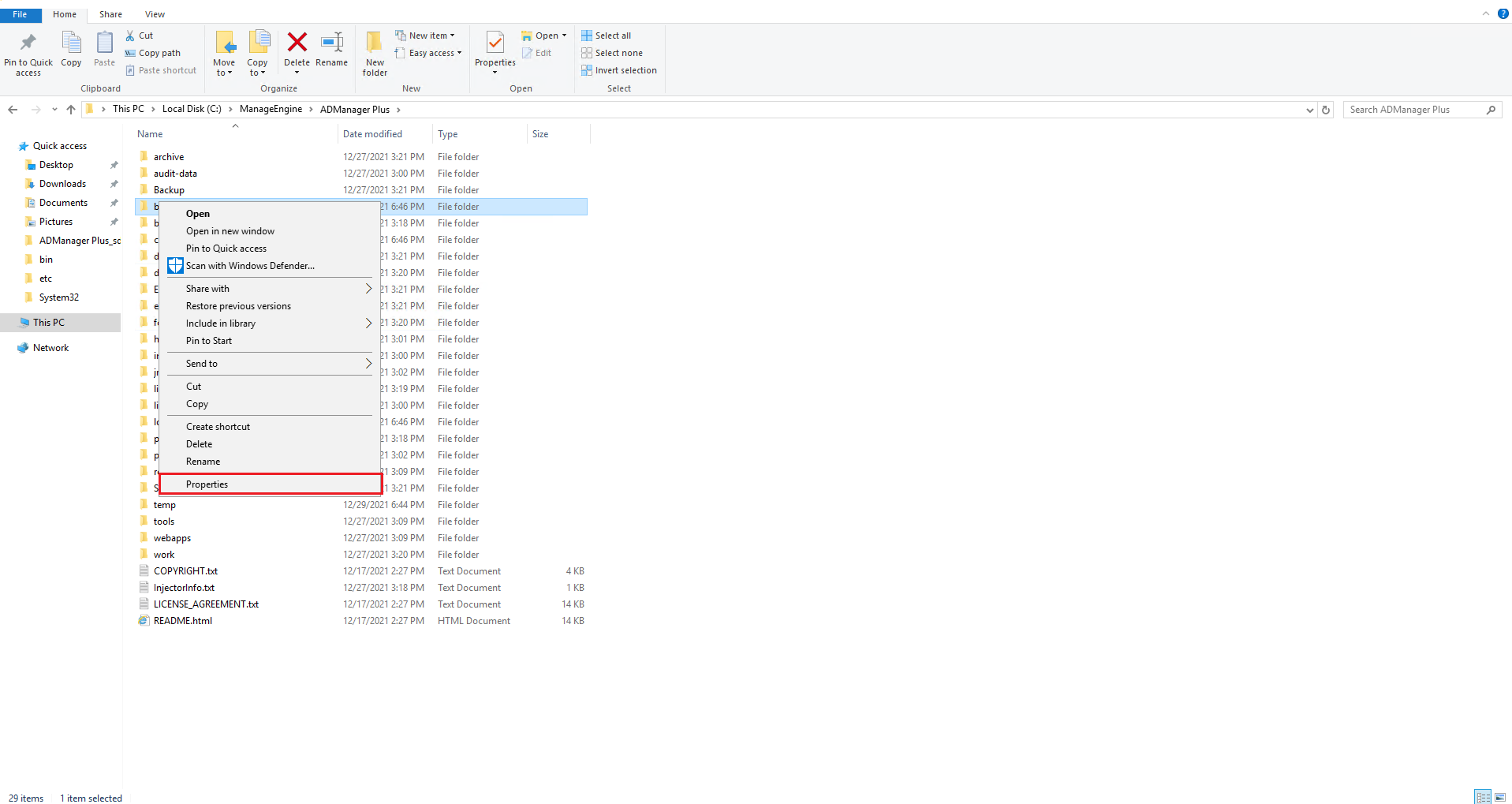Go back with the back arrow
Viewport: 1512px width, 804px height.
(13, 110)
